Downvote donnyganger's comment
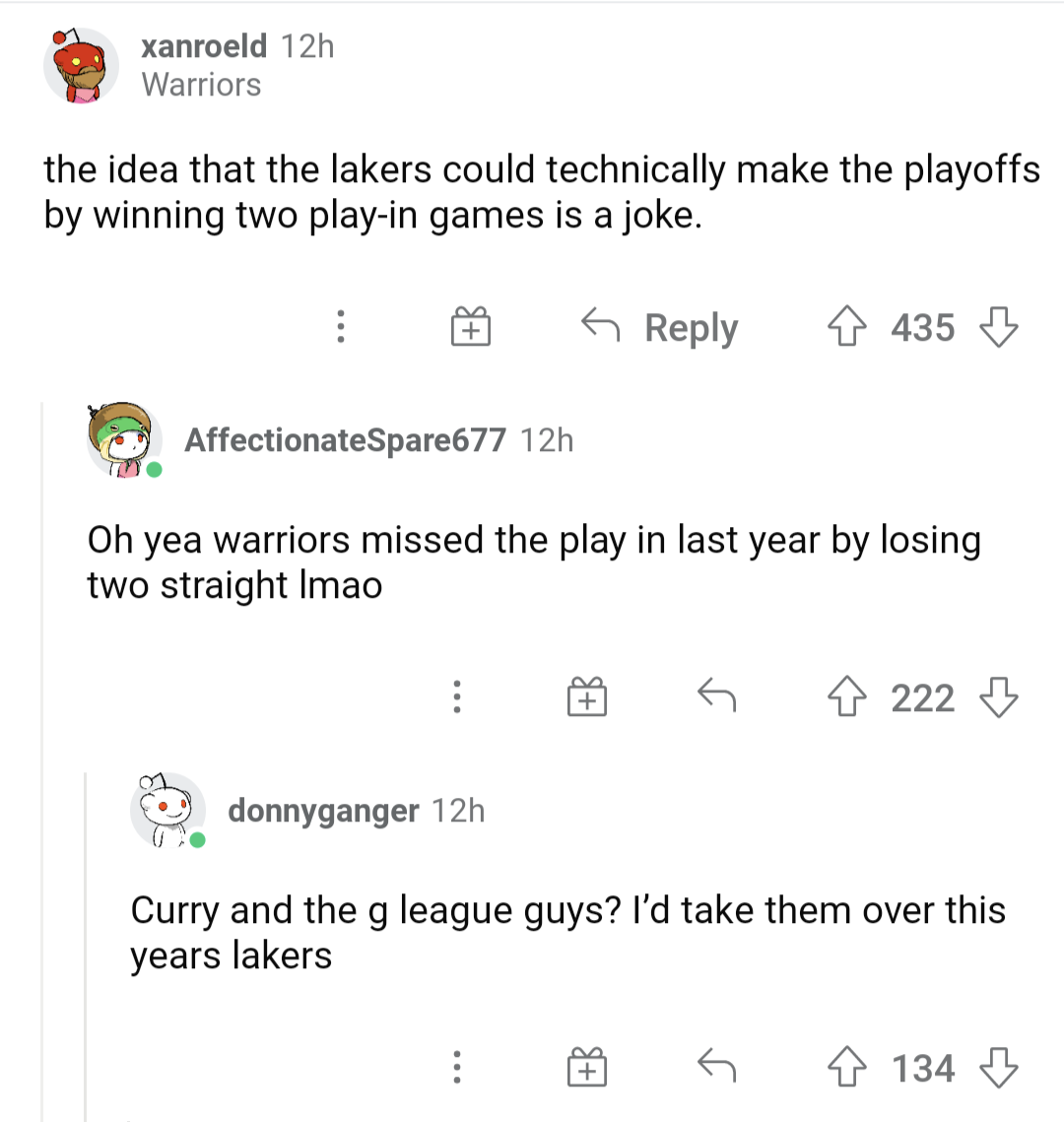 tap(999, 1068)
